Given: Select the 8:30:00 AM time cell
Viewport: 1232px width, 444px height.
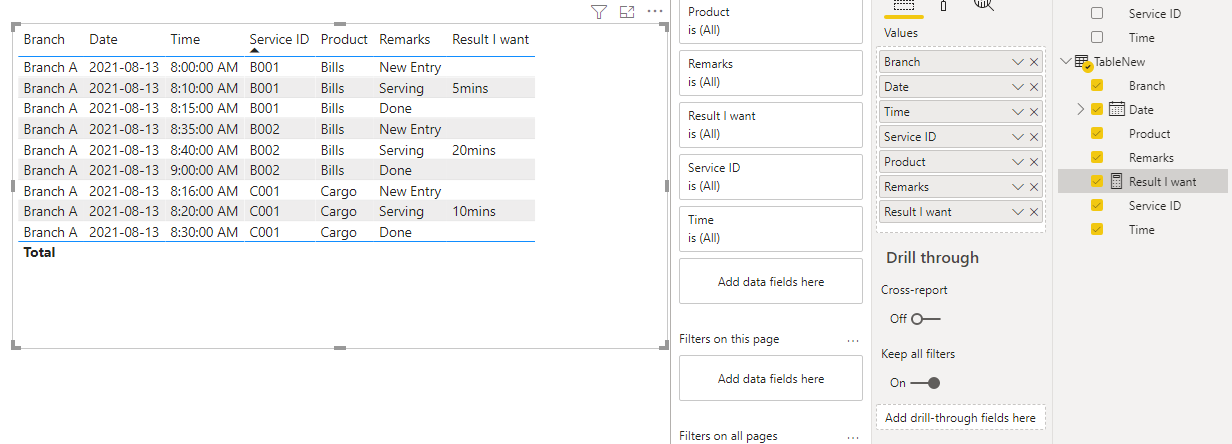Looking at the screenshot, I should [x=204, y=232].
